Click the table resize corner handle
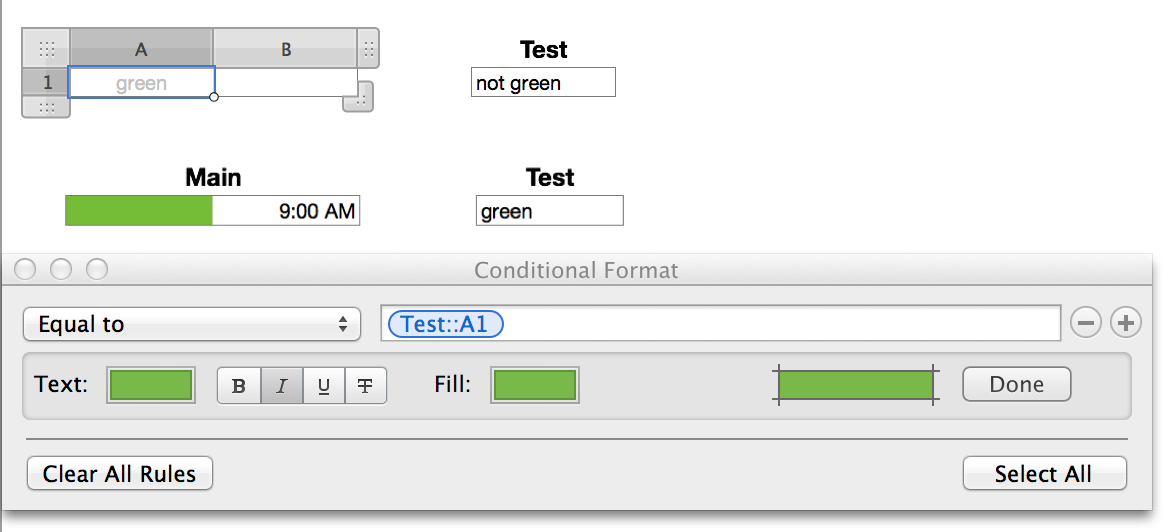The image size is (1168, 532). tap(358, 98)
